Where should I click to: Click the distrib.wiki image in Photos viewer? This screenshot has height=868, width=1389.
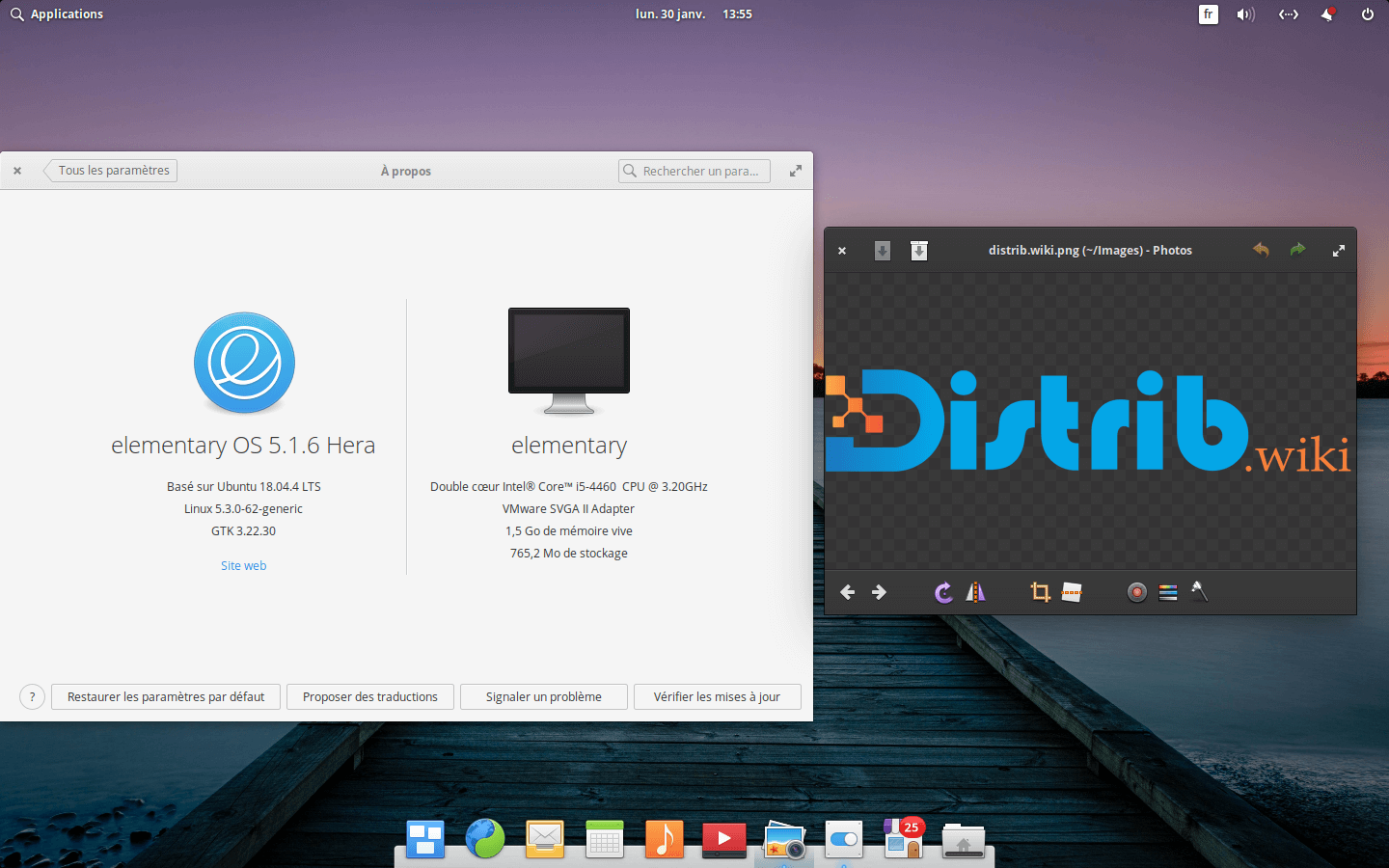pos(1089,421)
